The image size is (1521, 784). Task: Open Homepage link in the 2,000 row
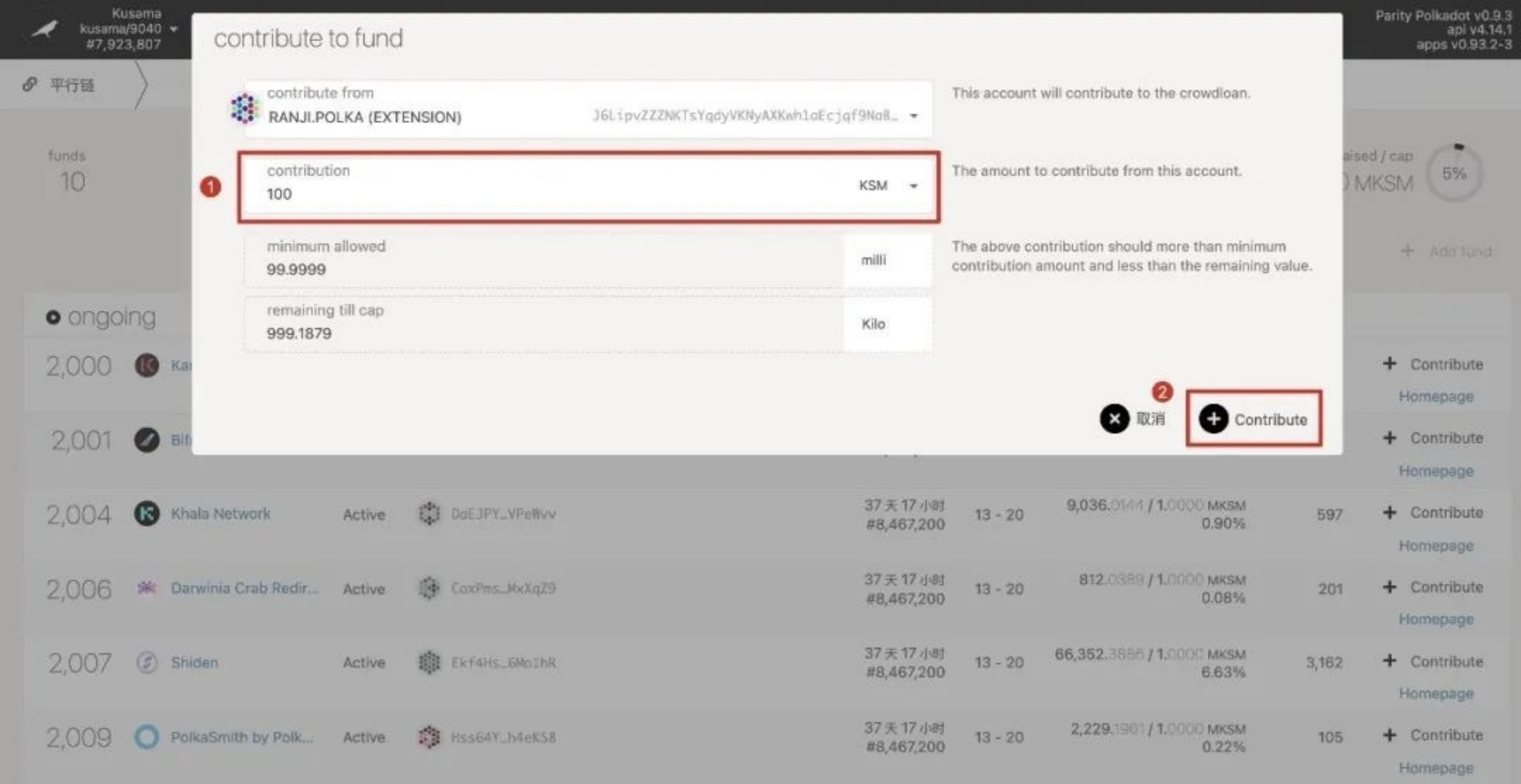1436,396
